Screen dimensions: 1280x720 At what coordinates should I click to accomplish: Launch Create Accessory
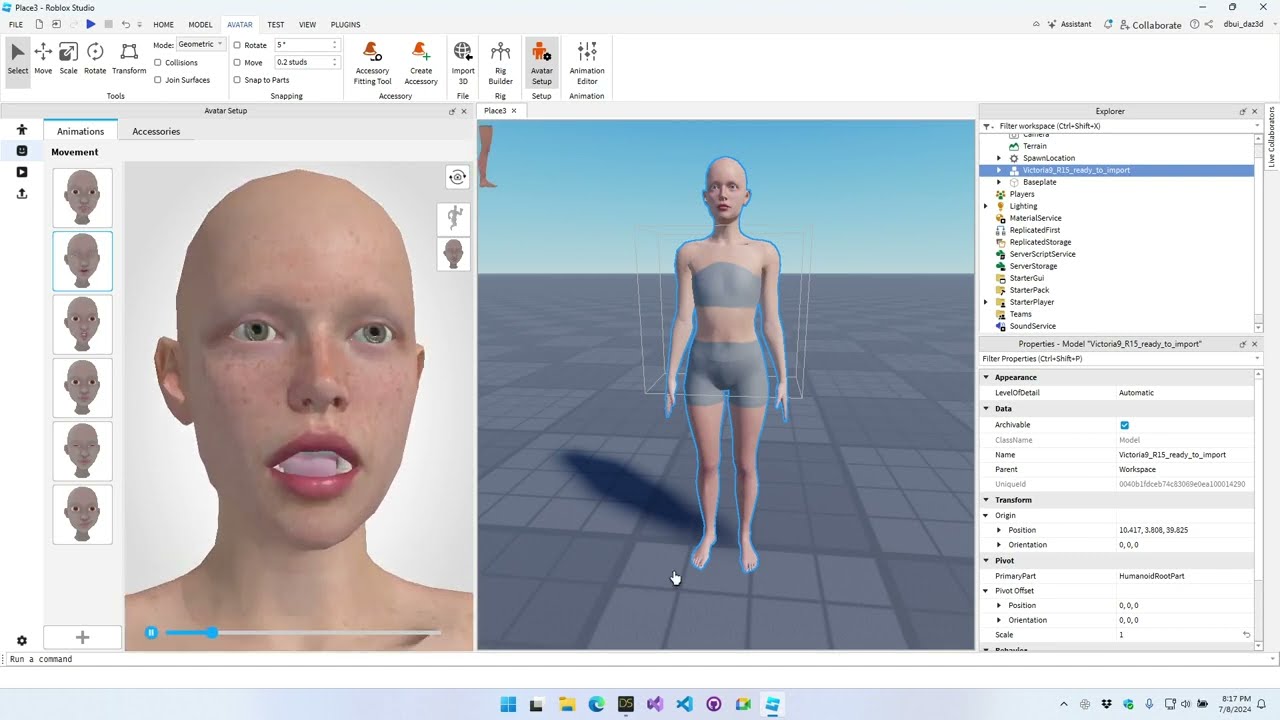(x=421, y=63)
